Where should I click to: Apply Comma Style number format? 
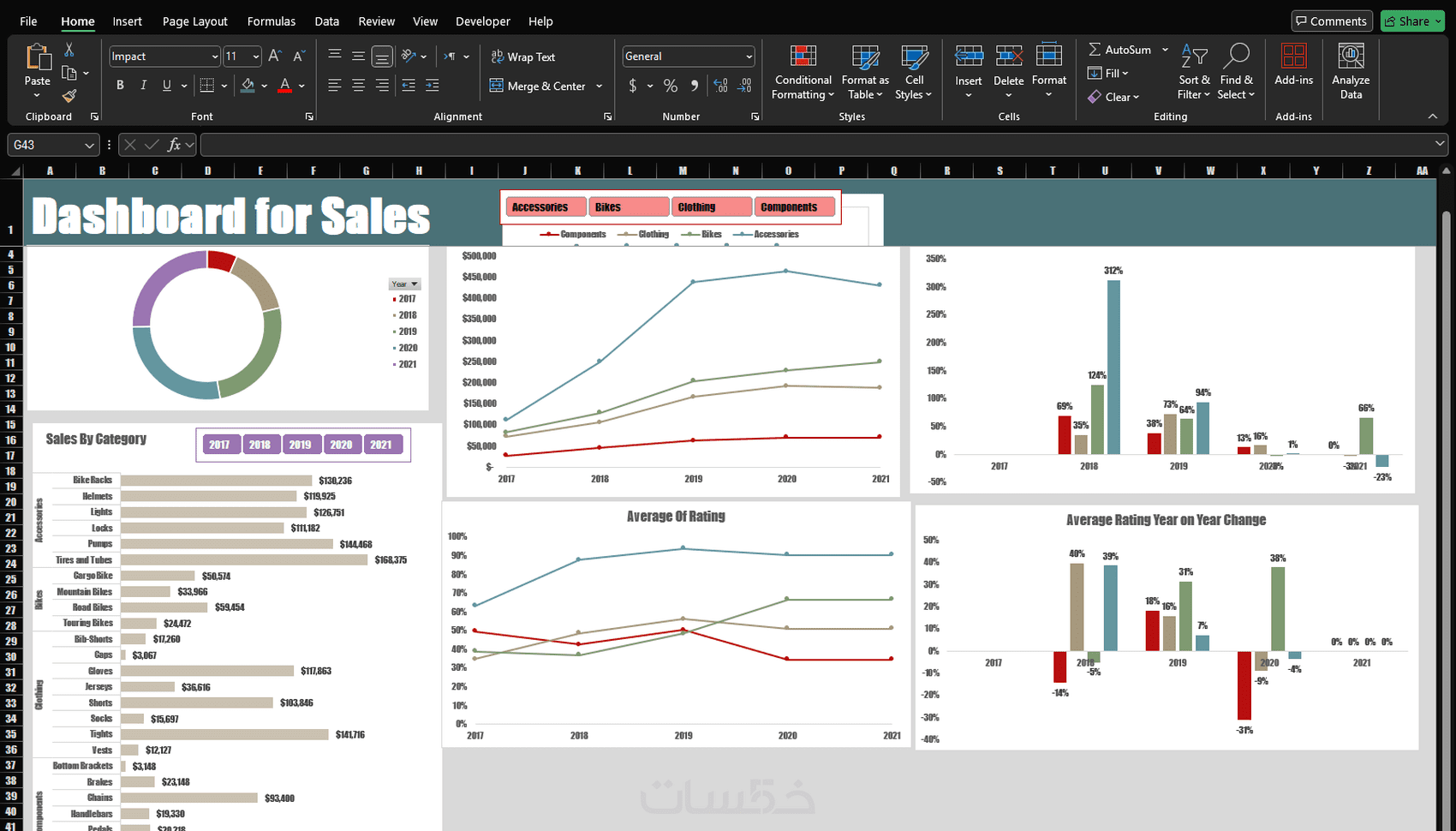point(694,86)
